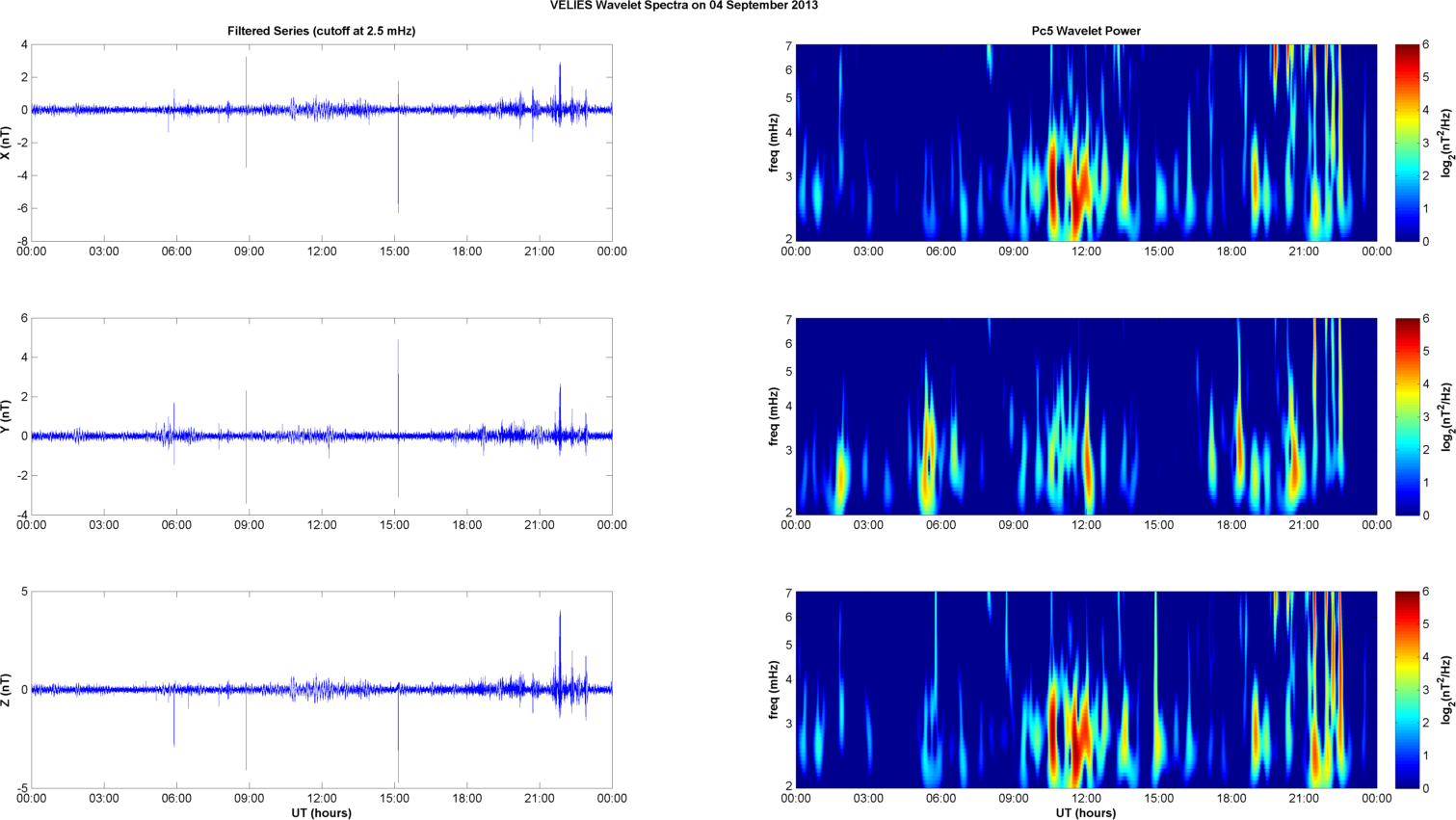1456x820 pixels.
Task: Click 'freq (mHz)' label of the top spectrogram
Action: 773,144
